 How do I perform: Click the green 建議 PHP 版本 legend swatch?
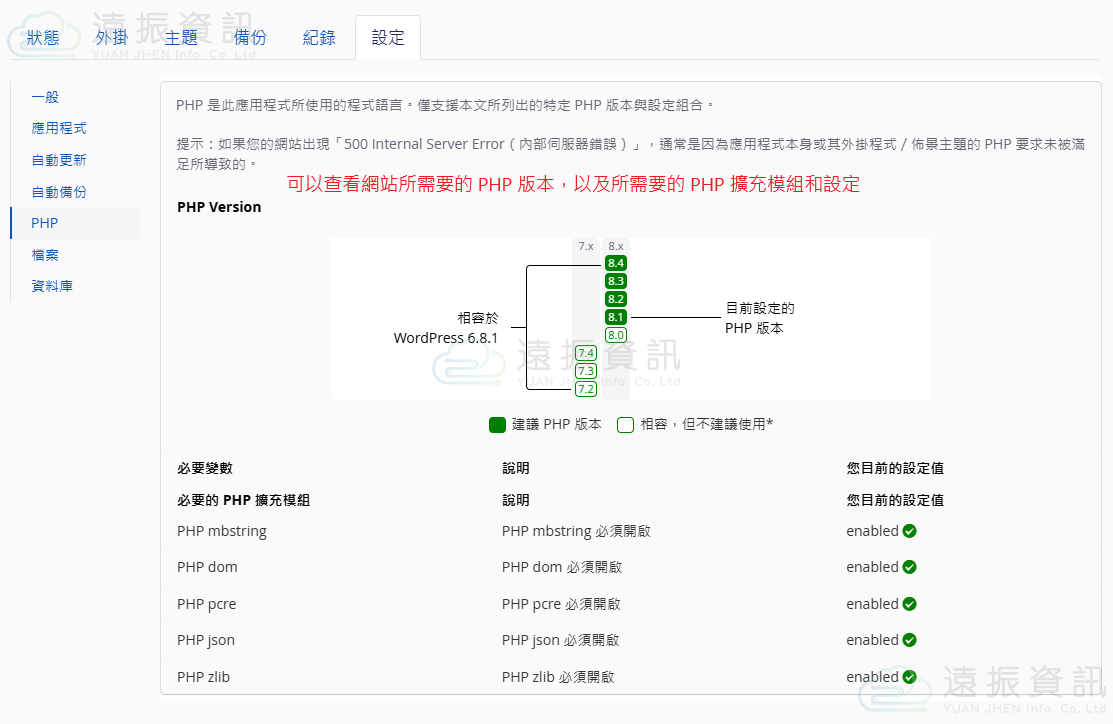pyautogui.click(x=497, y=424)
